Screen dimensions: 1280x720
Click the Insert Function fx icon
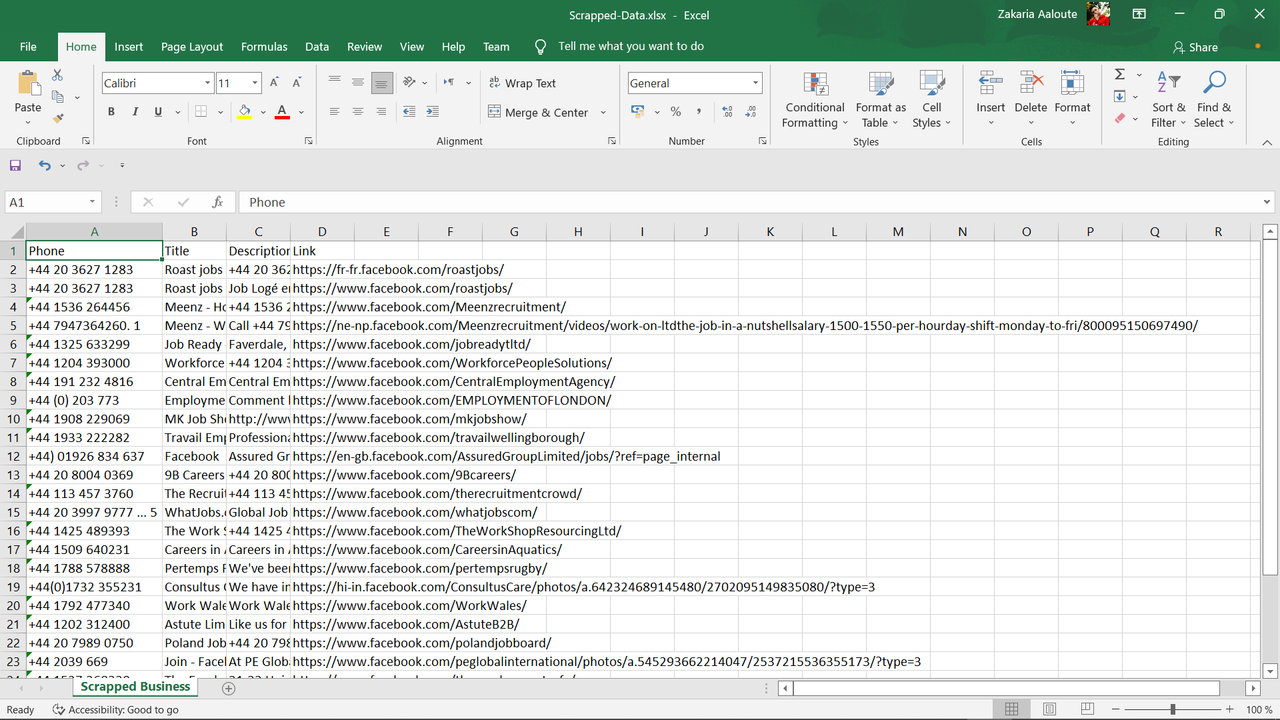point(217,202)
